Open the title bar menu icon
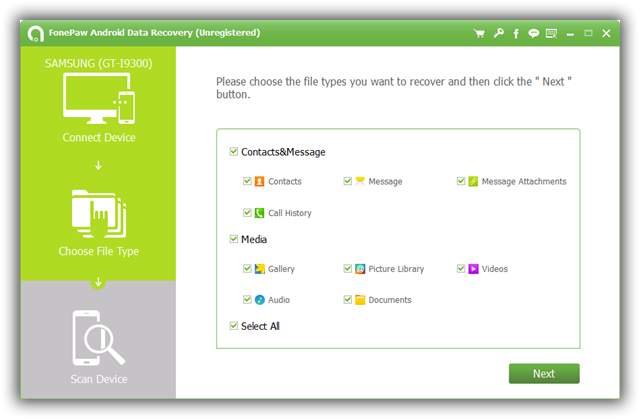 click(x=552, y=33)
